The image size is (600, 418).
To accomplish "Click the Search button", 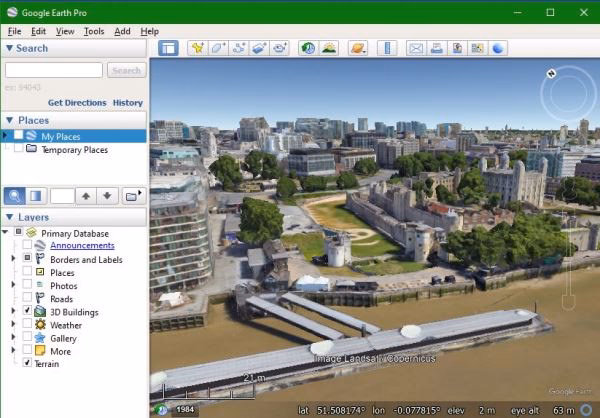I will (x=127, y=70).
